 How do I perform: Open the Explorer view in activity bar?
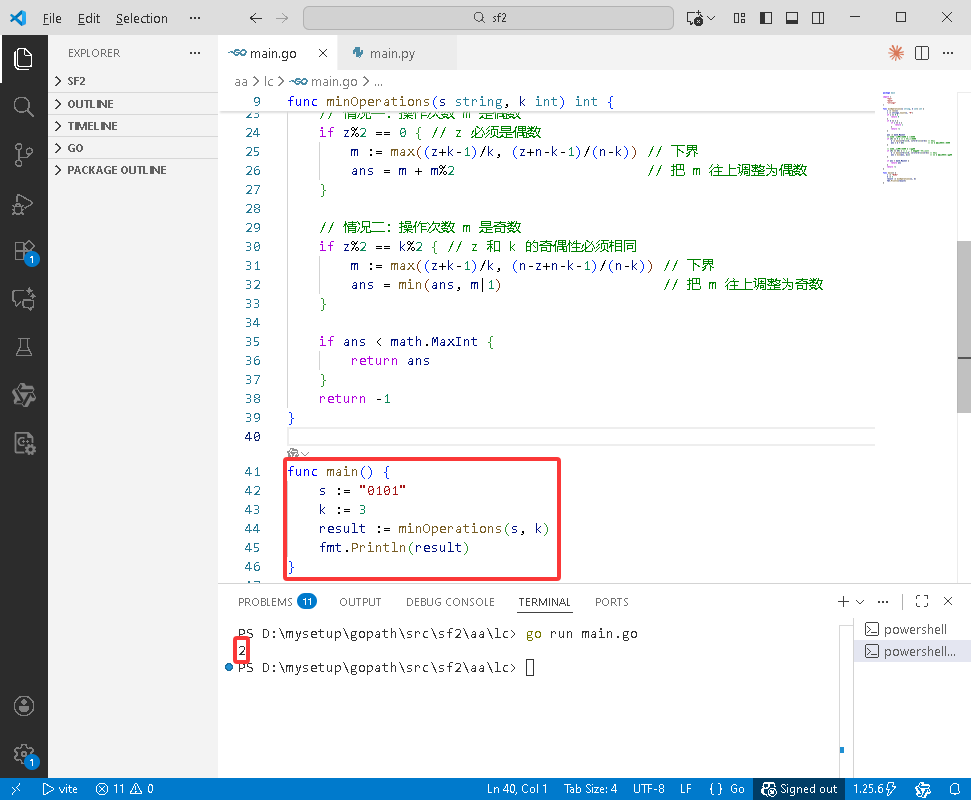pyautogui.click(x=24, y=59)
